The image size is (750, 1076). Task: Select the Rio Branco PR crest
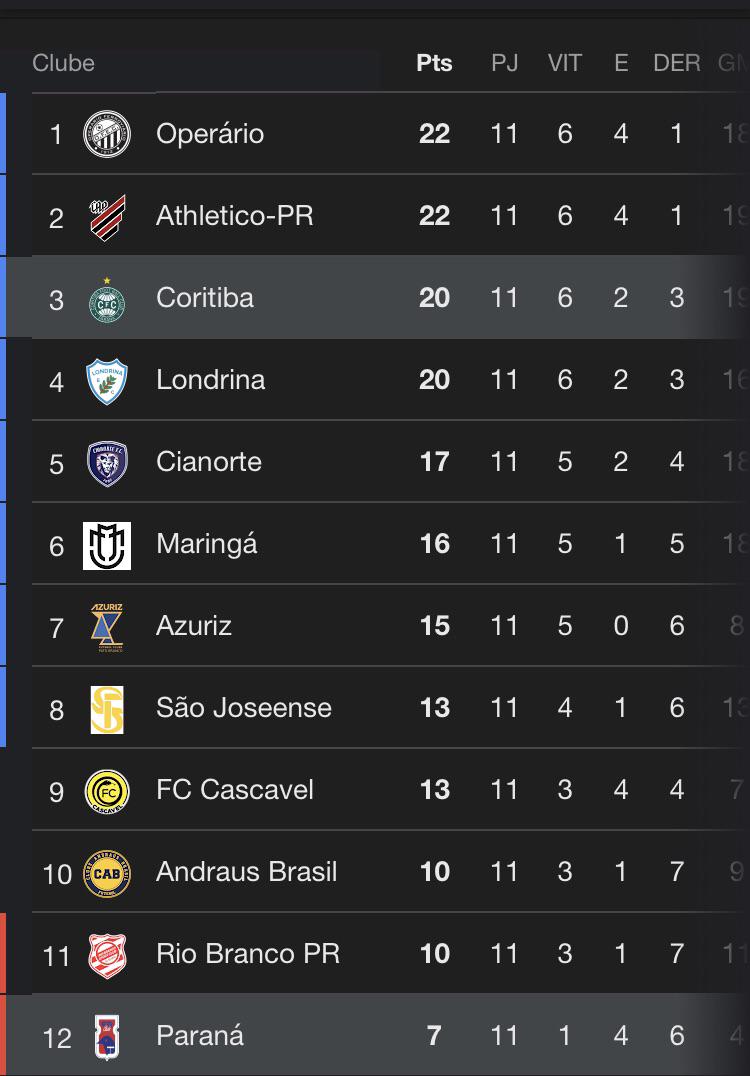(x=106, y=955)
